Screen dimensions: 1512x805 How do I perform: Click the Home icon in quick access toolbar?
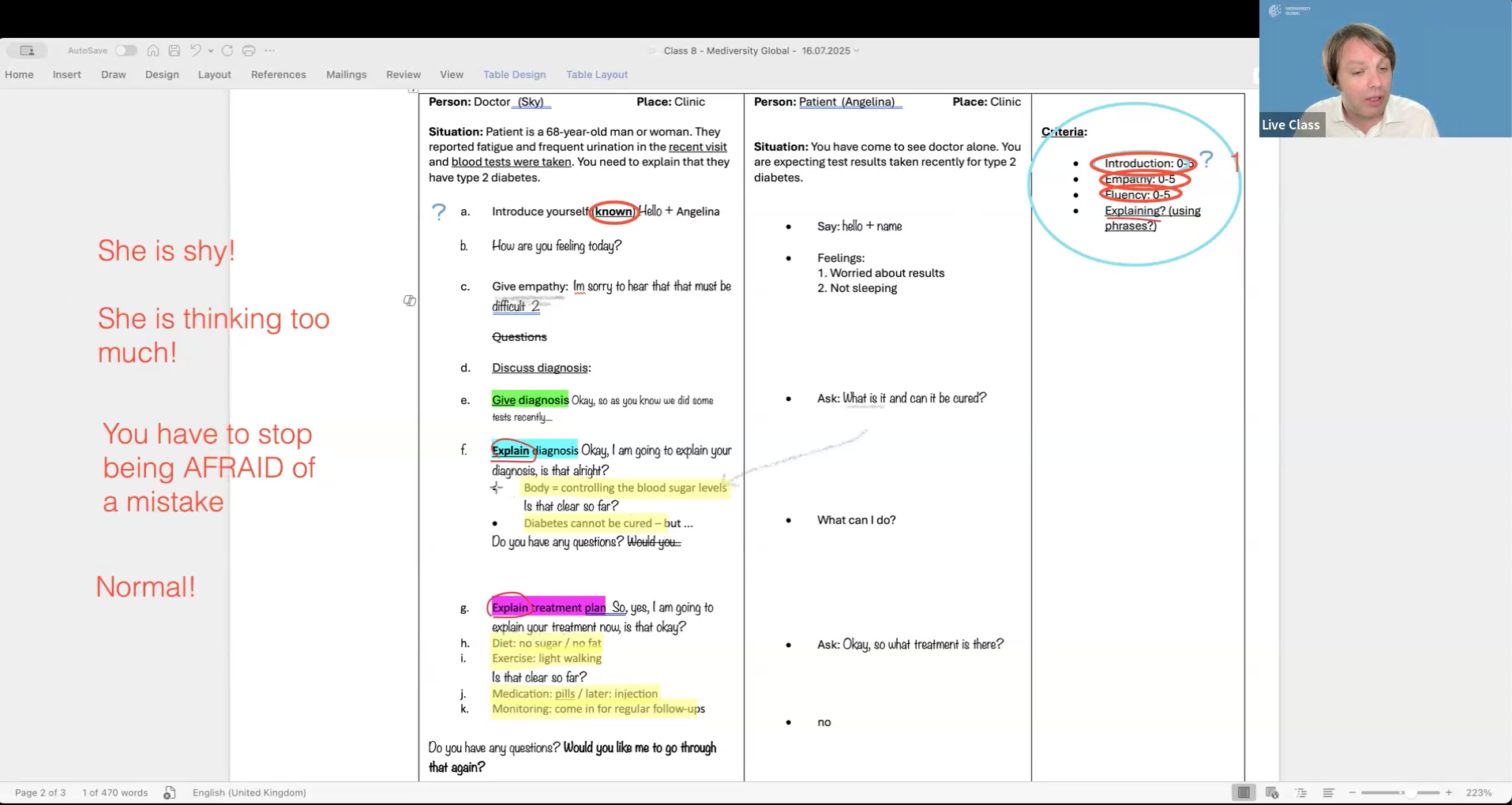click(153, 51)
